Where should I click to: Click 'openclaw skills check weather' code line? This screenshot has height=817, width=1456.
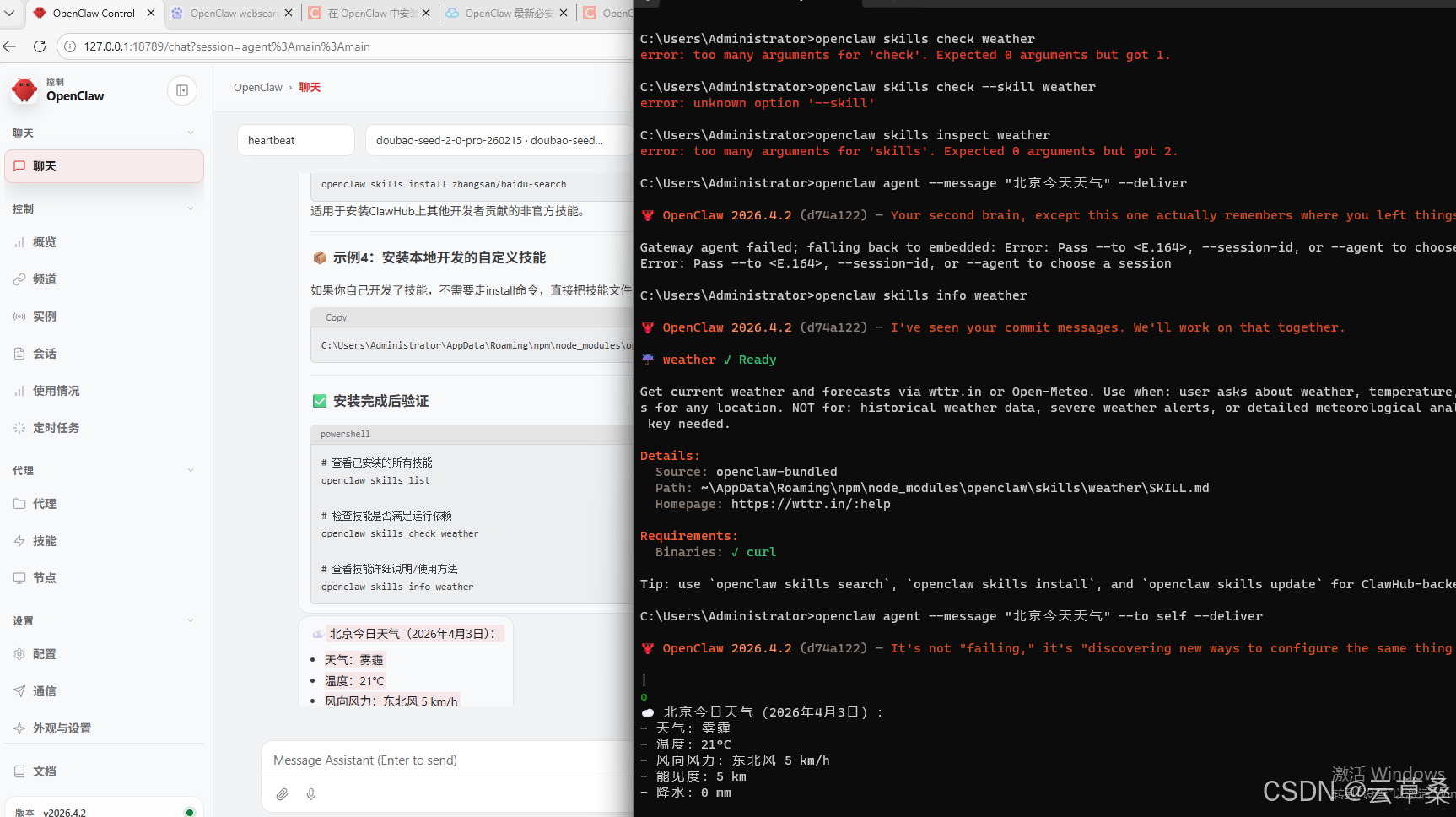pos(400,533)
